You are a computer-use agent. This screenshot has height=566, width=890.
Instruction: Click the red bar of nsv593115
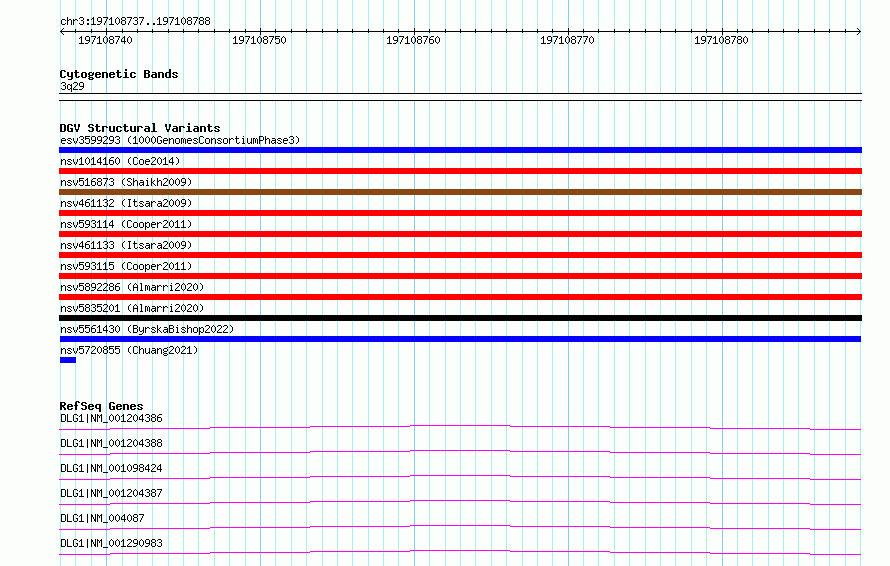pyautogui.click(x=460, y=276)
